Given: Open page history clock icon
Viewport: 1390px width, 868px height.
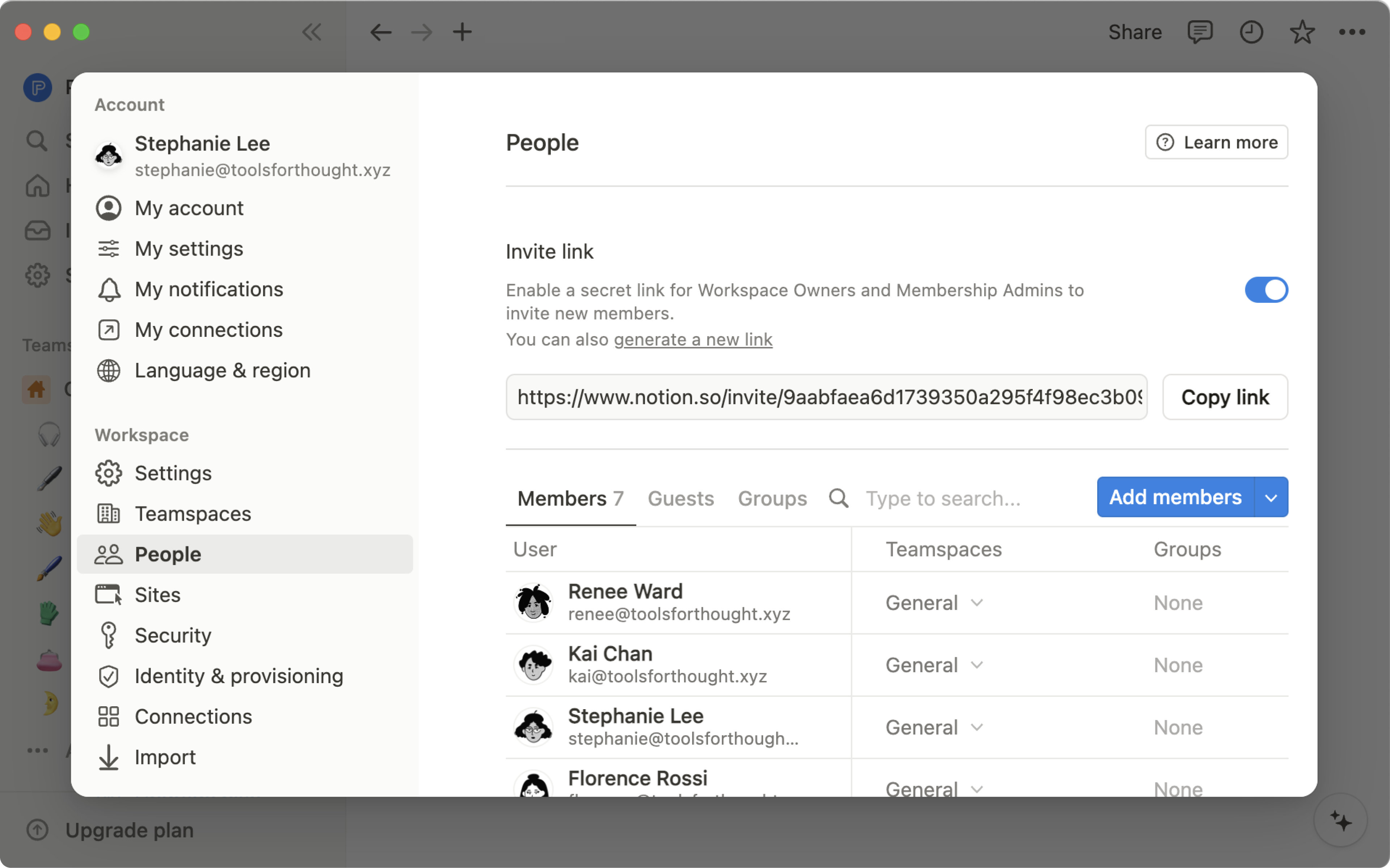Looking at the screenshot, I should coord(1251,32).
